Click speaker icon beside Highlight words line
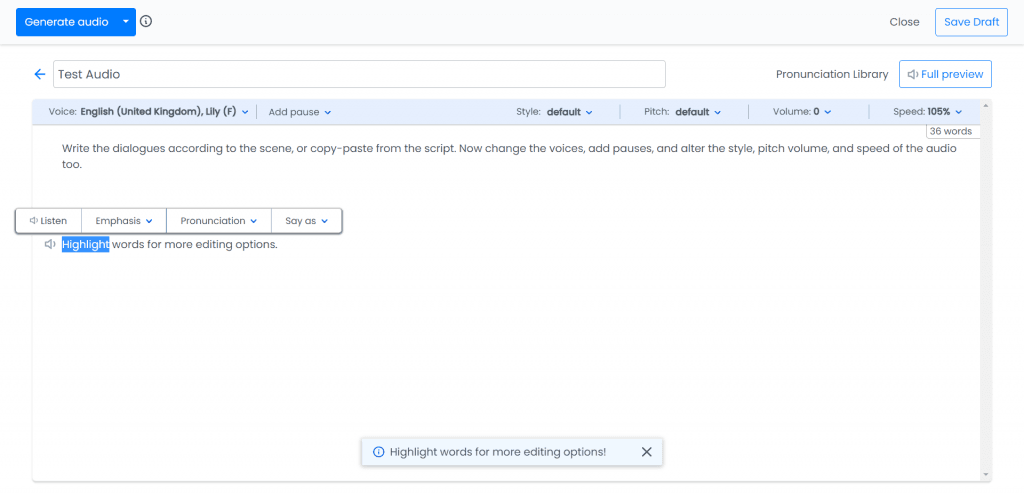The height and width of the screenshot is (494, 1024). pos(50,245)
